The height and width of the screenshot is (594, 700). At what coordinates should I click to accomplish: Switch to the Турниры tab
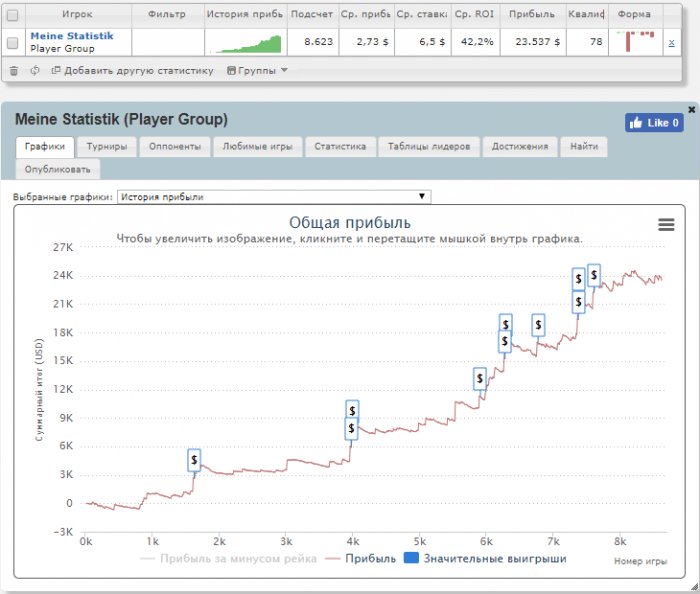coord(105,147)
